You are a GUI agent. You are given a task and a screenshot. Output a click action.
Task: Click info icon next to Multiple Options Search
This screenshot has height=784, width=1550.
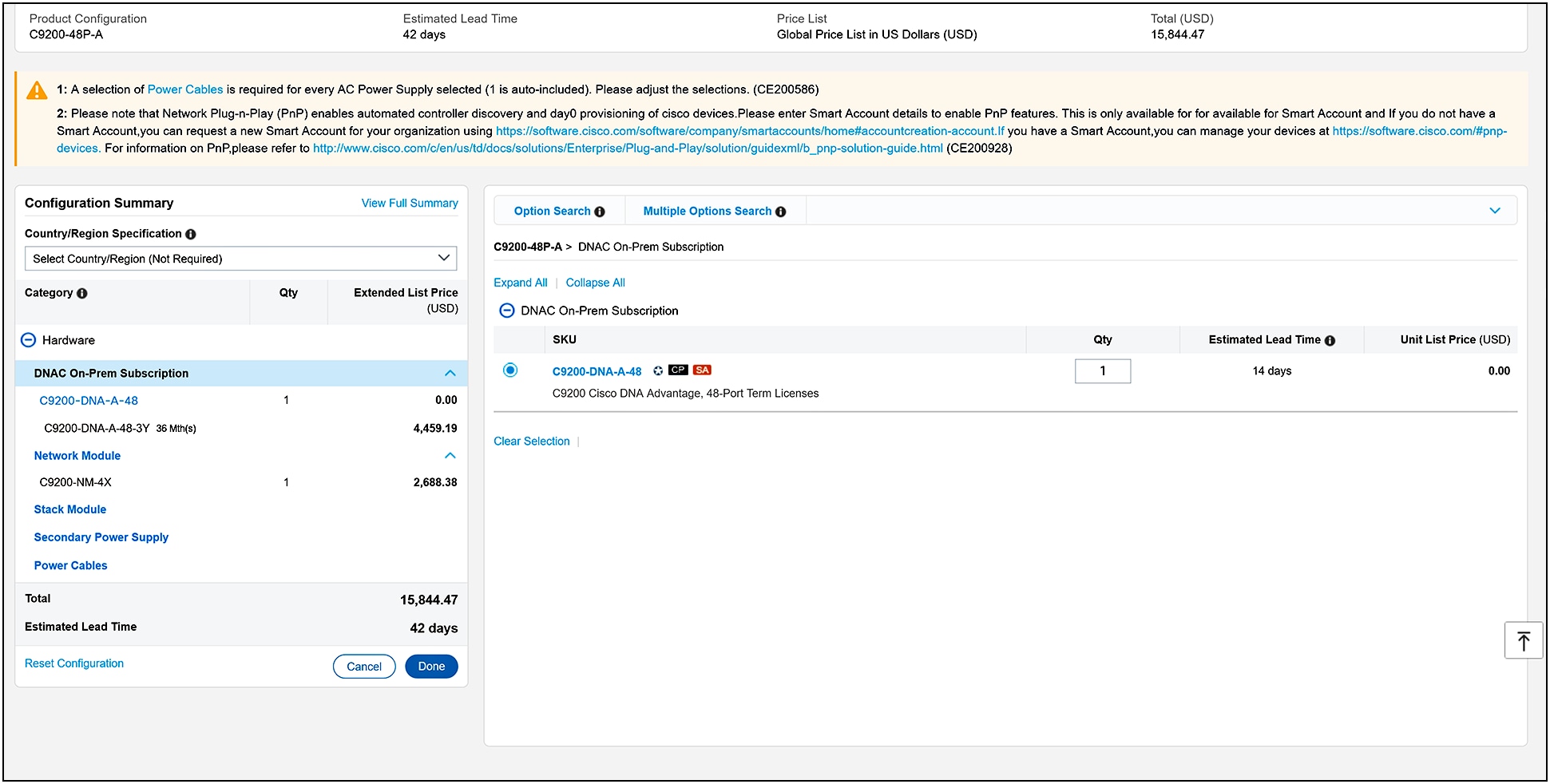[x=781, y=212]
